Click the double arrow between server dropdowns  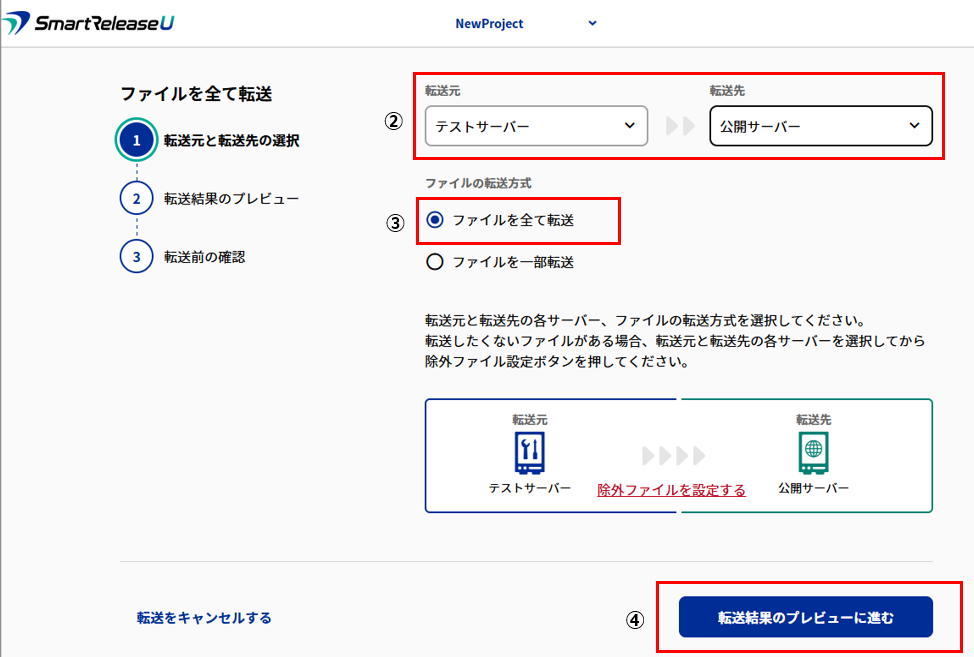[679, 127]
